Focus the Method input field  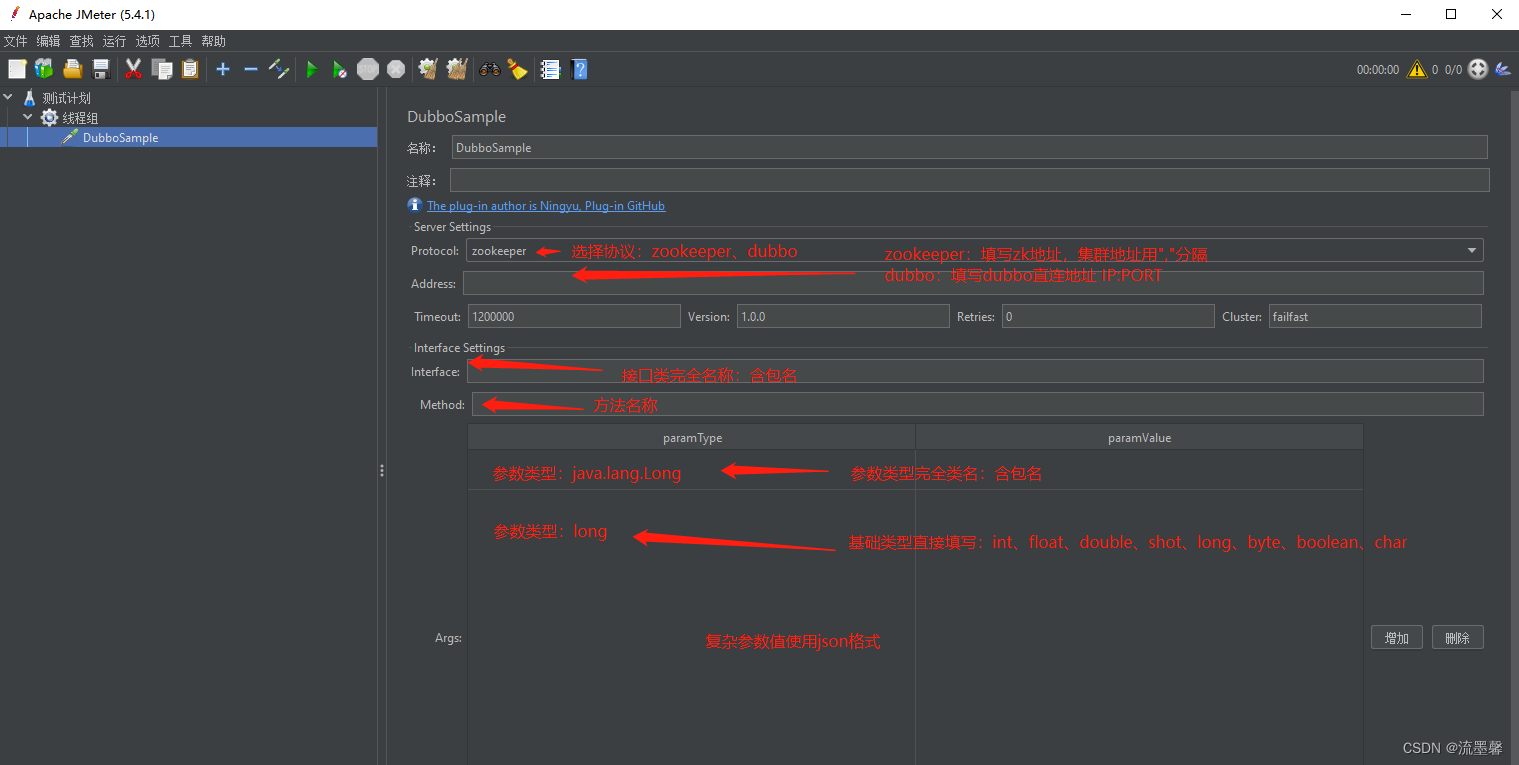click(x=978, y=404)
